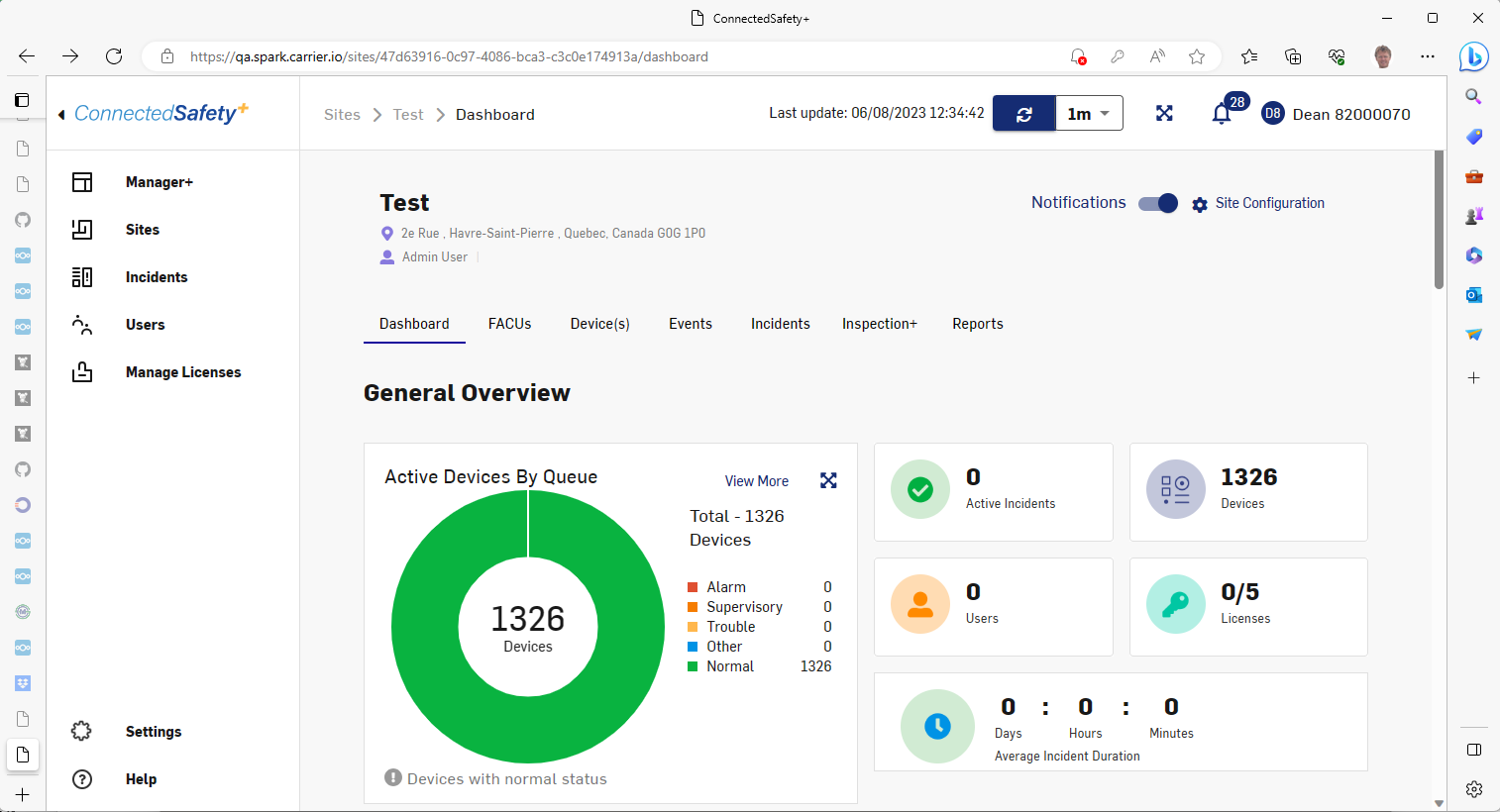This screenshot has width=1500, height=812.
Task: Click the Normal green legend swatch
Action: 693,666
